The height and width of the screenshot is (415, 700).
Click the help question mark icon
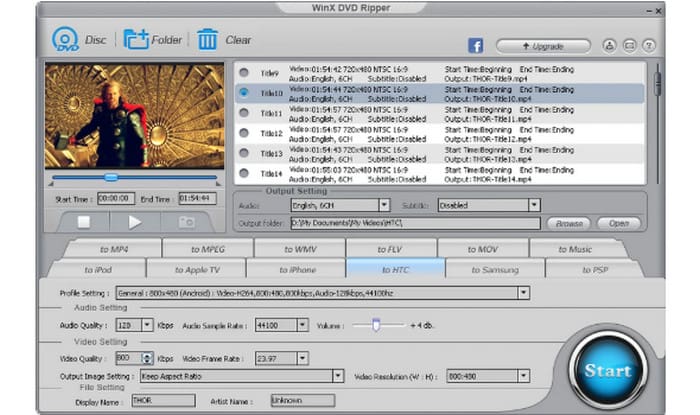[x=649, y=46]
